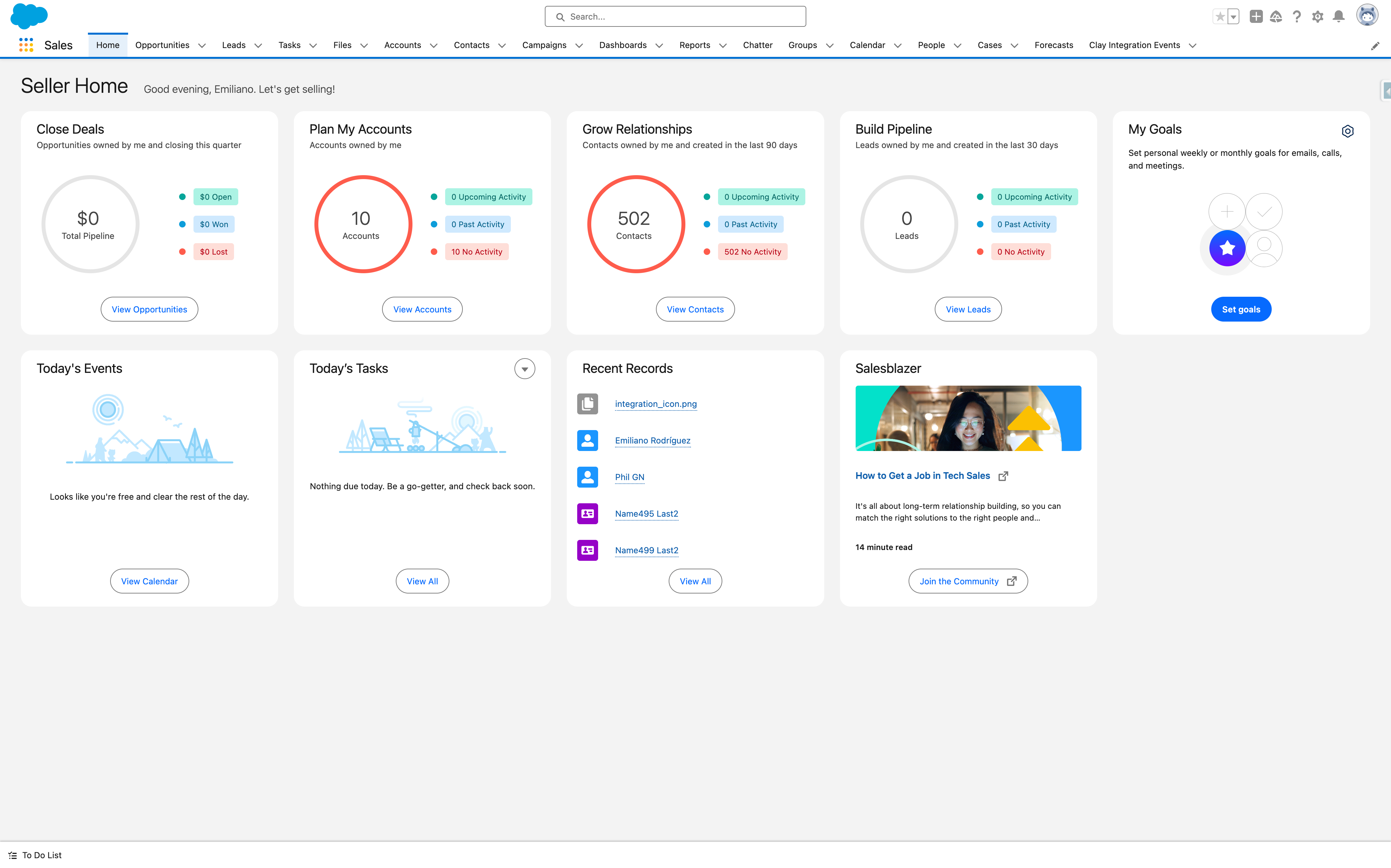Open the user profile avatar
This screenshot has width=1391, height=868.
coord(1367,15)
